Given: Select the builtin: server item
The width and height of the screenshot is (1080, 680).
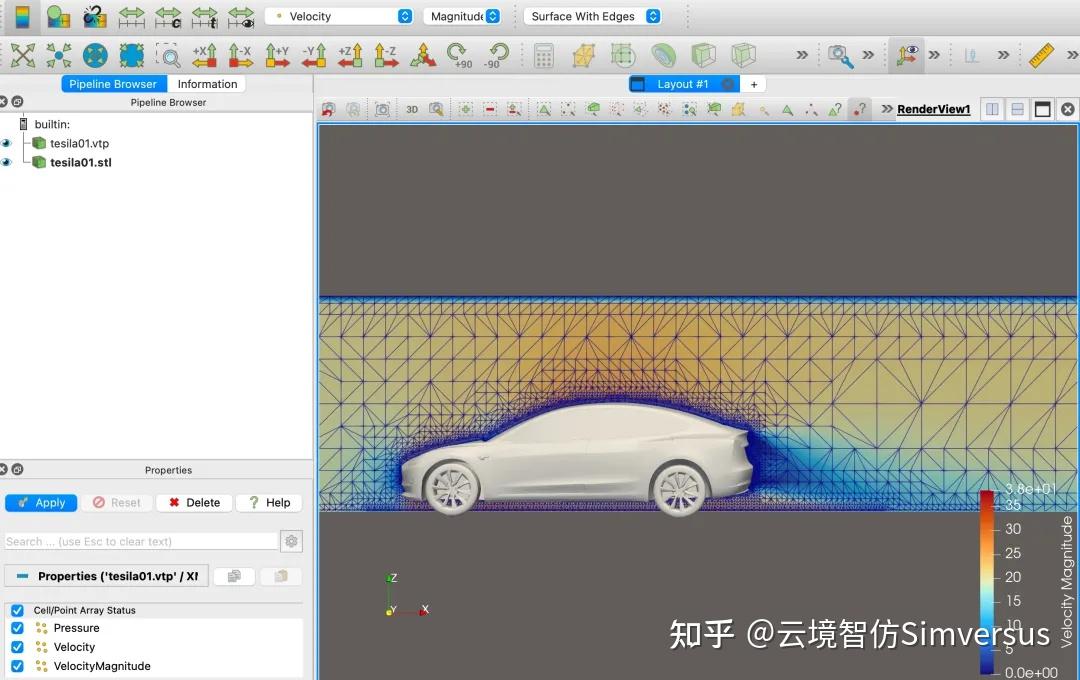Looking at the screenshot, I should click(52, 125).
